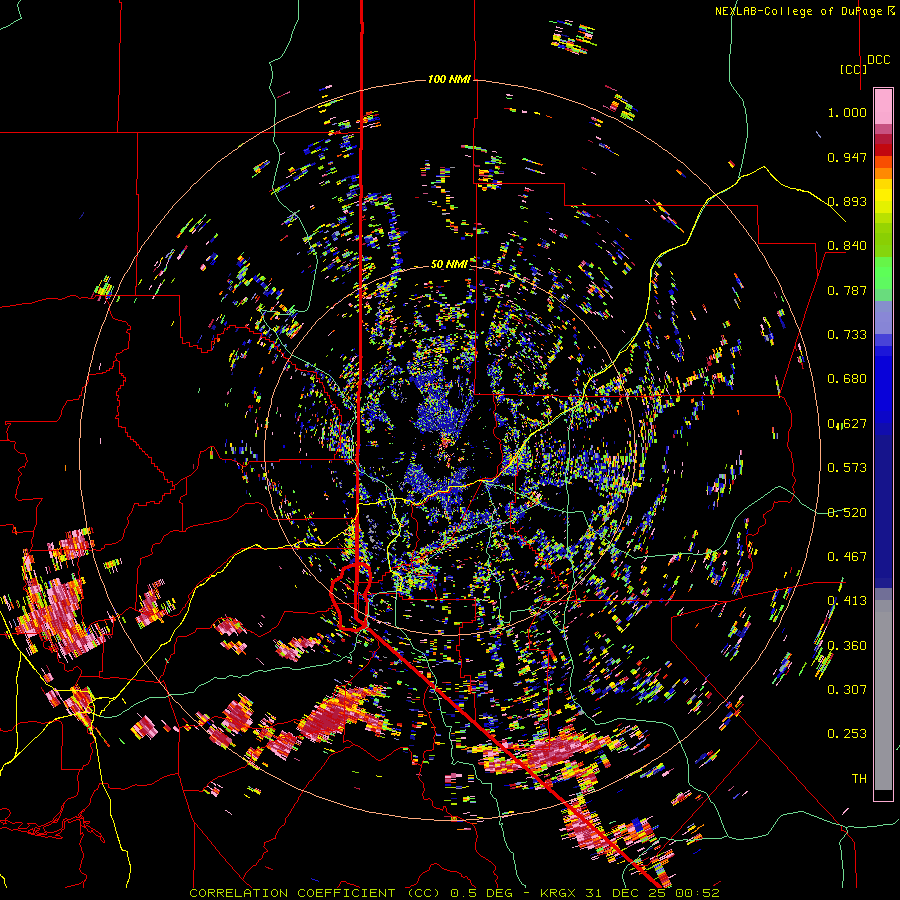The image size is (900, 900).
Task: Click the 0.253 value on the color scale
Action: 847,734
